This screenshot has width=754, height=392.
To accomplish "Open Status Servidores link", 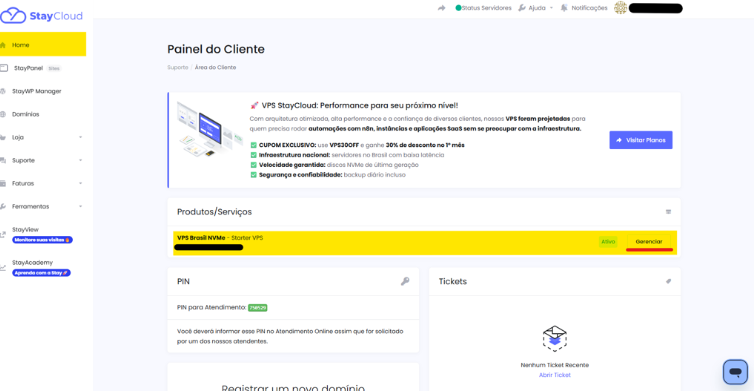I will tap(486, 8).
